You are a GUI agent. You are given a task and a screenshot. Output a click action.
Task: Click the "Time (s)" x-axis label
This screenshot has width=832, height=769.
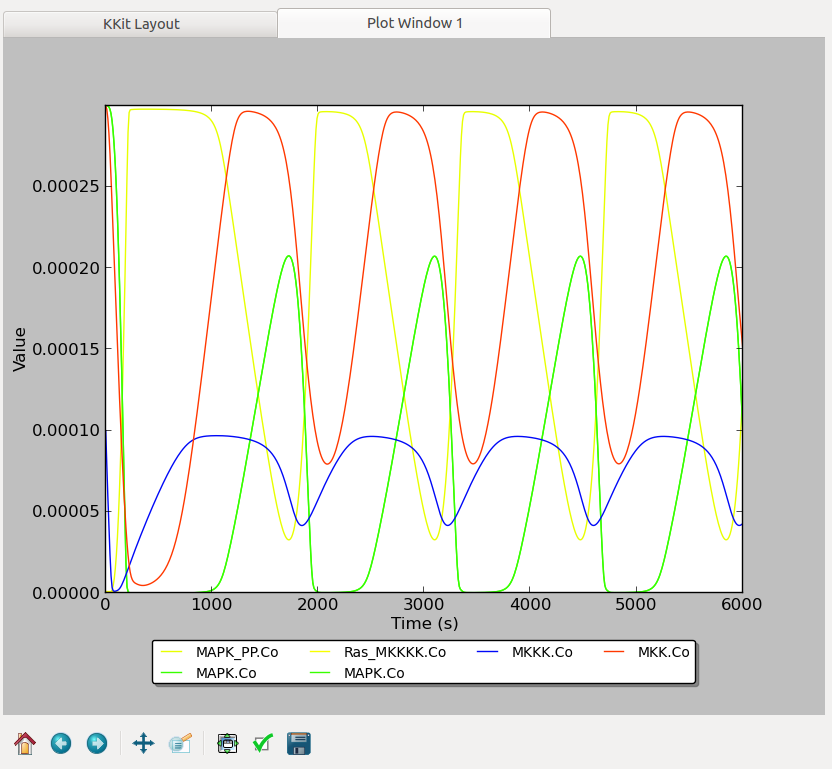424,624
